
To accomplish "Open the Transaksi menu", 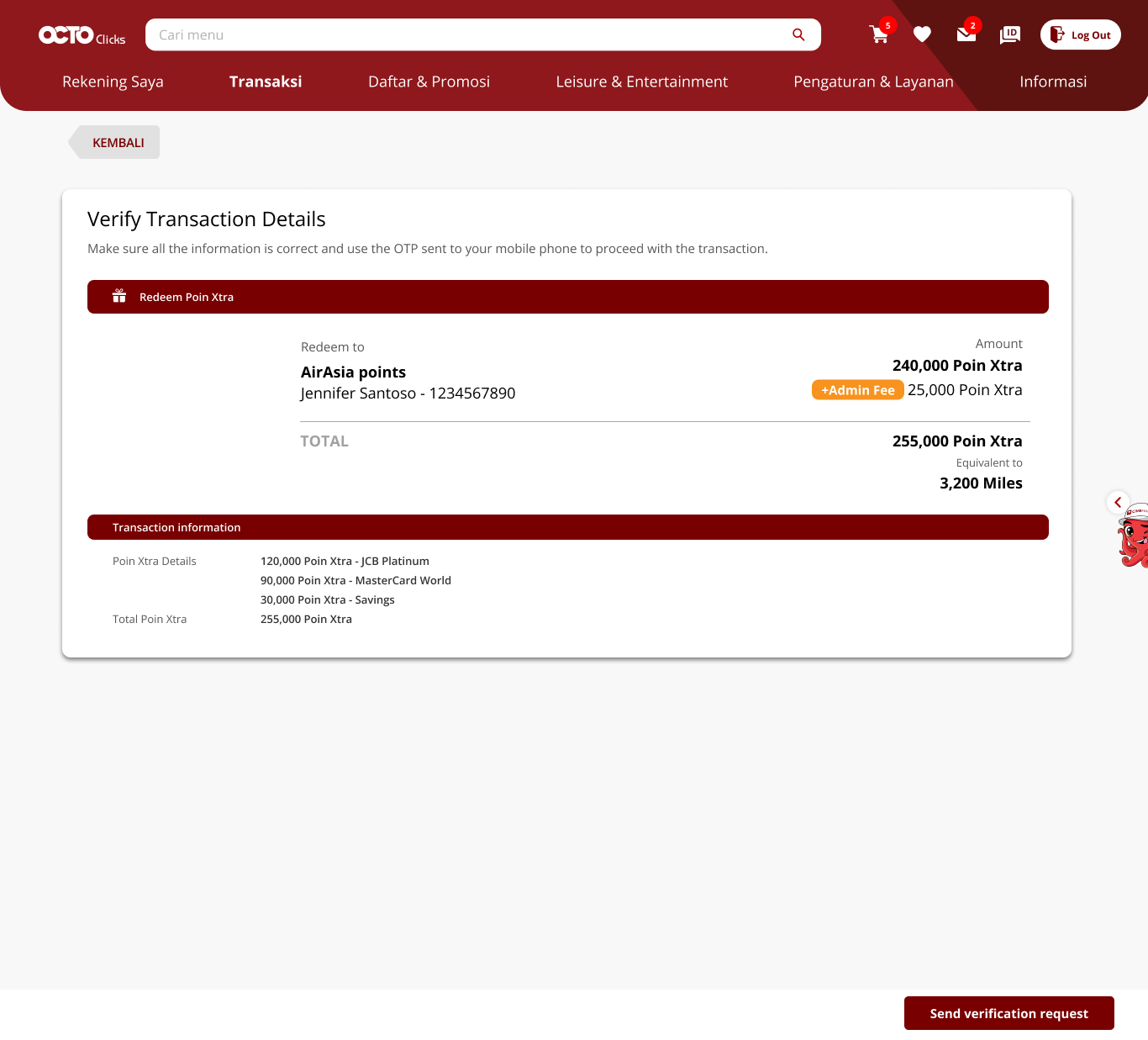I will [266, 82].
